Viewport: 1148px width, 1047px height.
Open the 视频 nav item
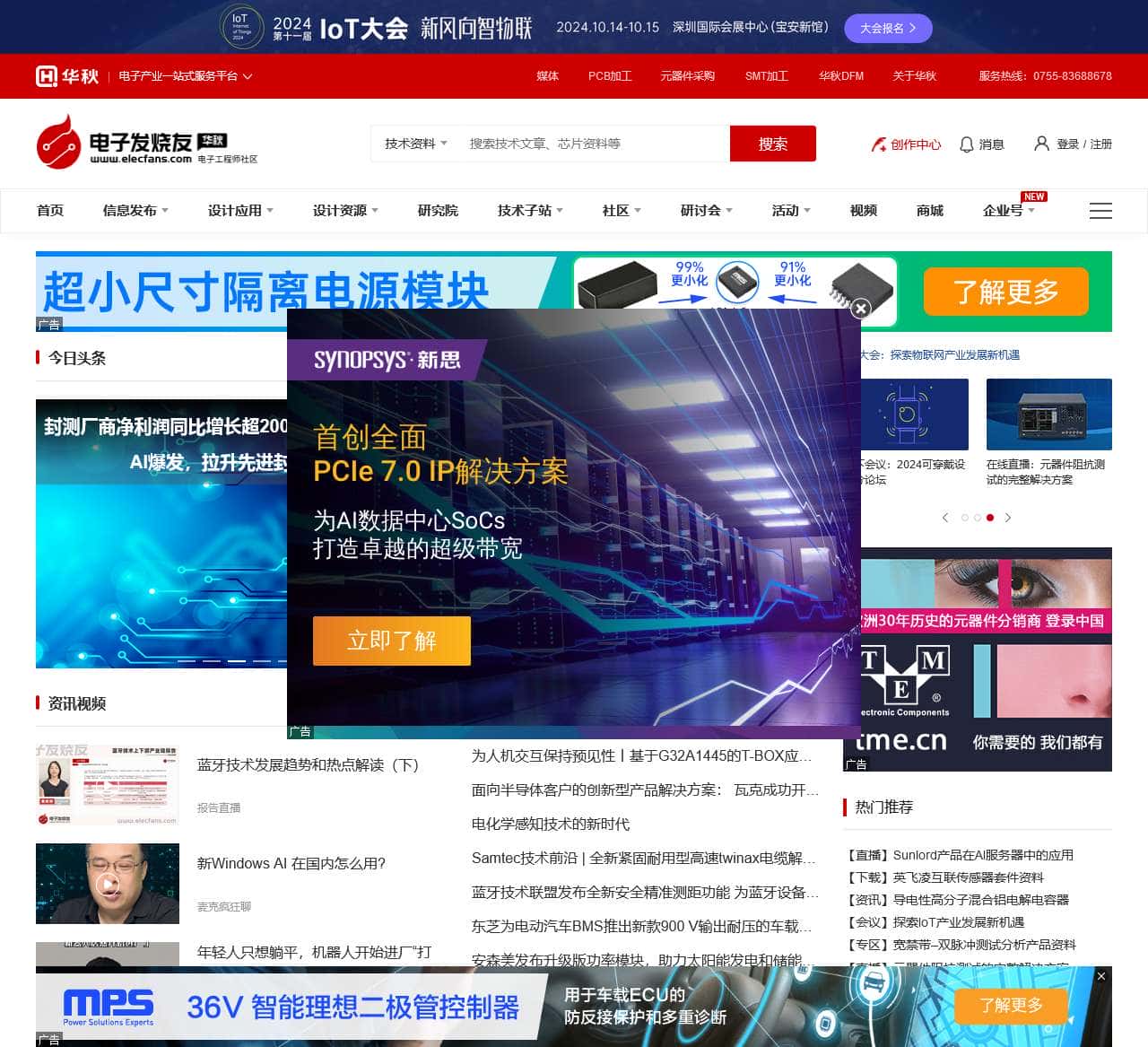864,211
